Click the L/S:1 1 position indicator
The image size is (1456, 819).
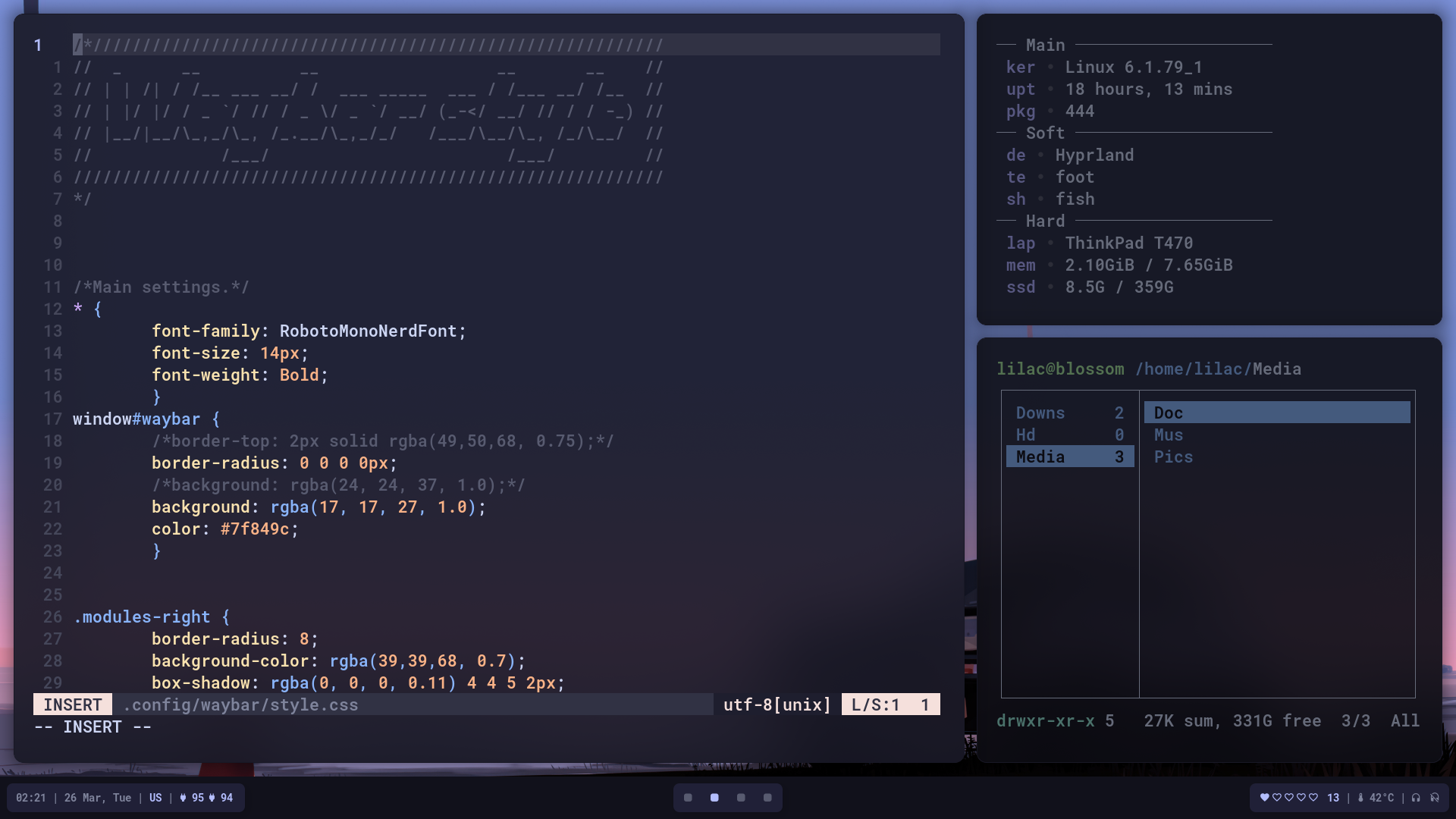(890, 704)
